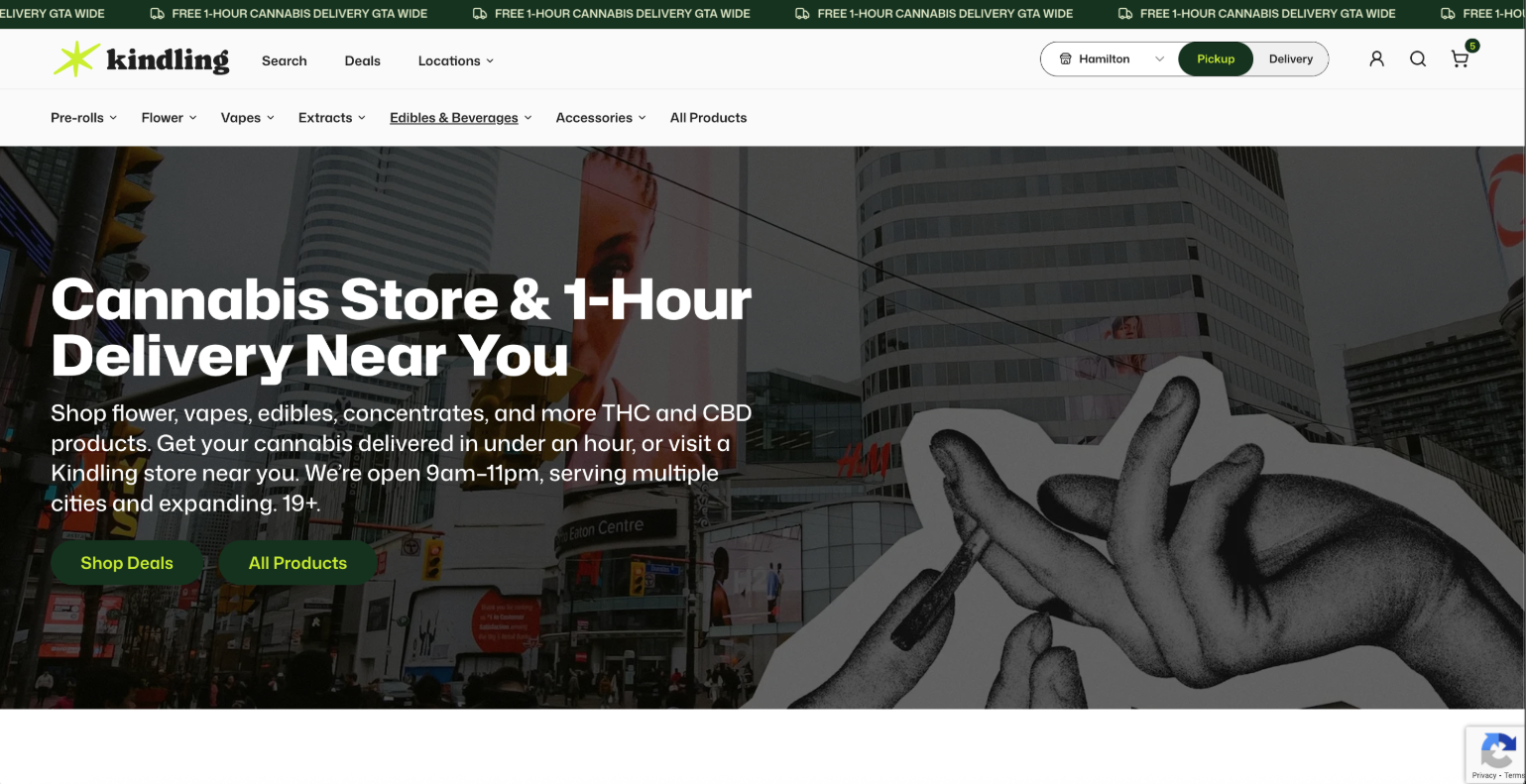The image size is (1526, 784).
Task: Expand the Hamilton location dropdown
Action: coord(1158,58)
